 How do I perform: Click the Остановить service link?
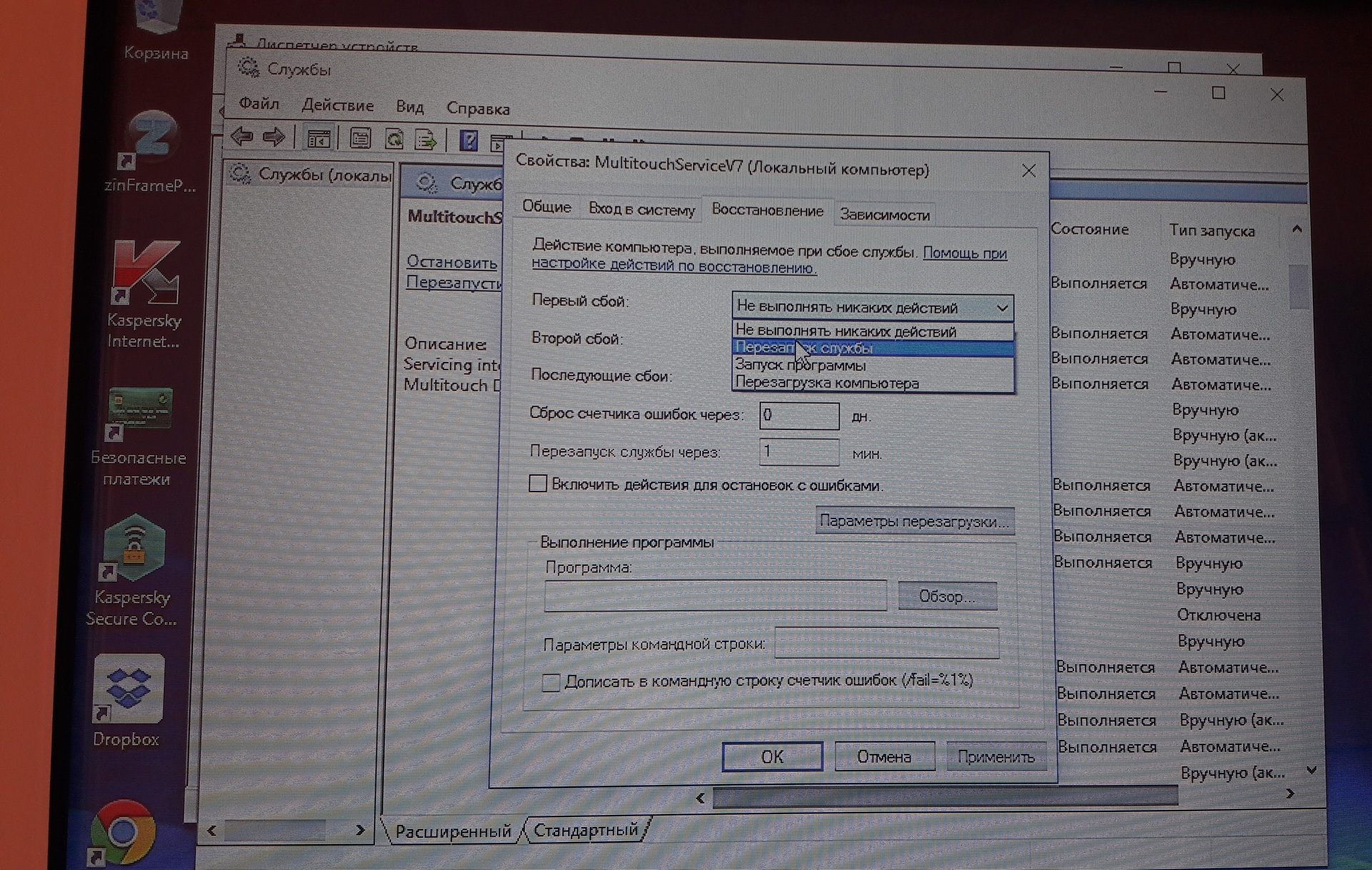[452, 262]
